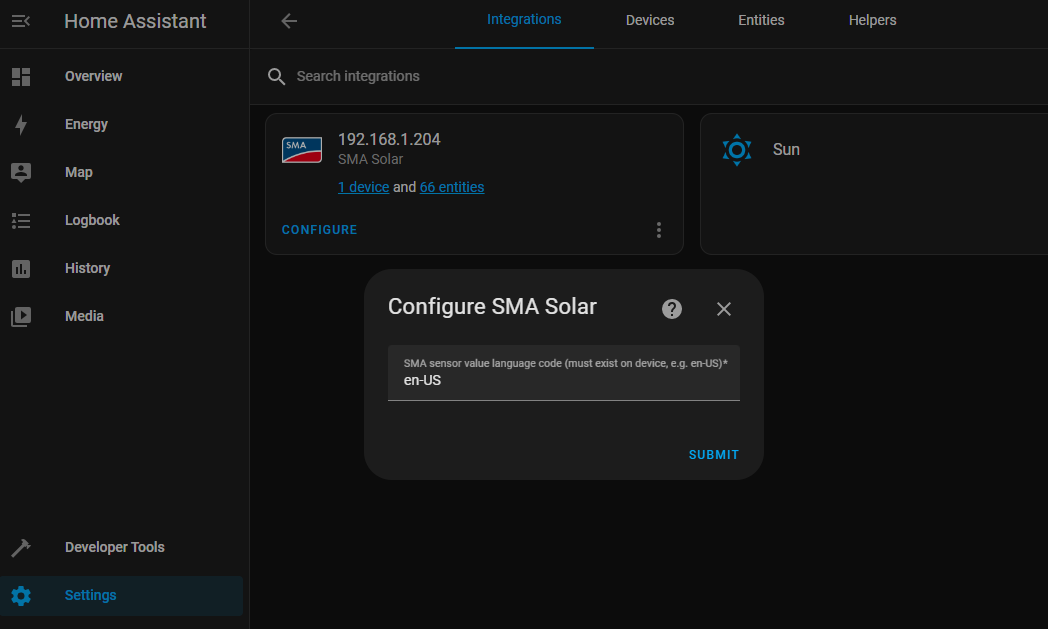
Task: Open the 1 device link
Action: 364,187
